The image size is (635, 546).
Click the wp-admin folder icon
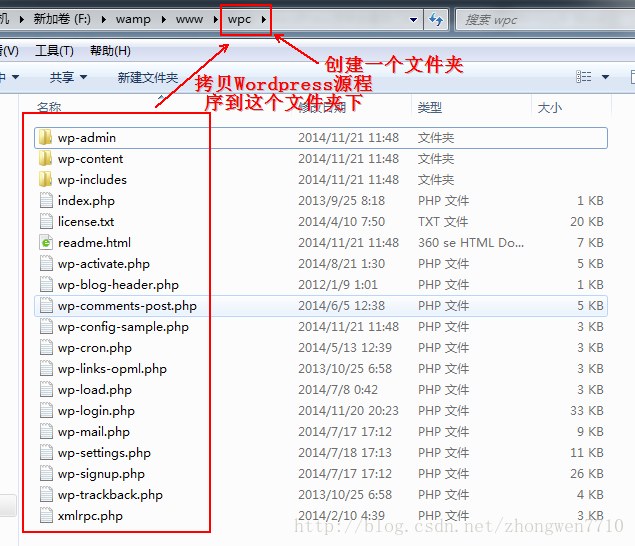pyautogui.click(x=45, y=138)
